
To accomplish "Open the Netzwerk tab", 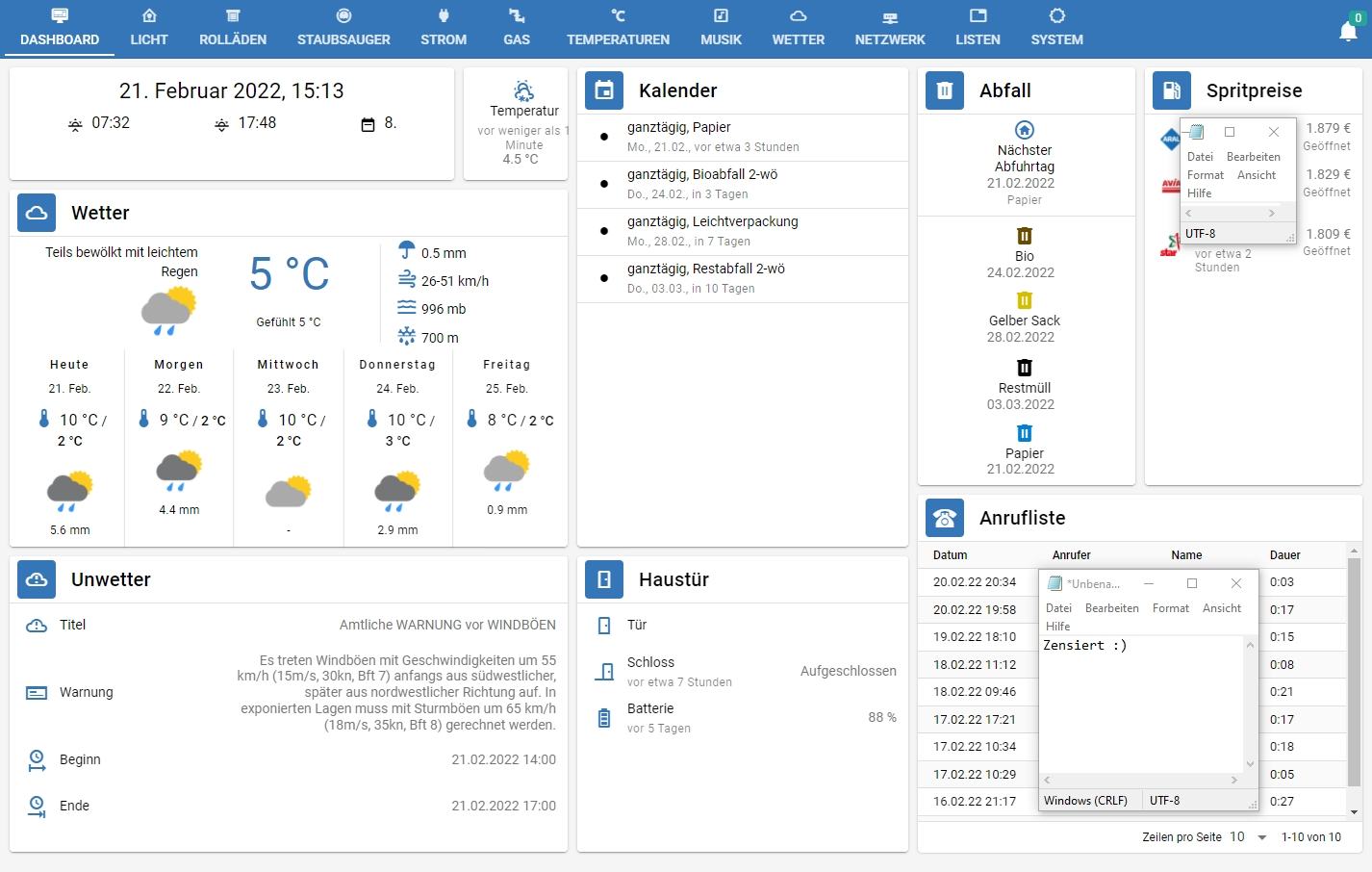I will (890, 28).
